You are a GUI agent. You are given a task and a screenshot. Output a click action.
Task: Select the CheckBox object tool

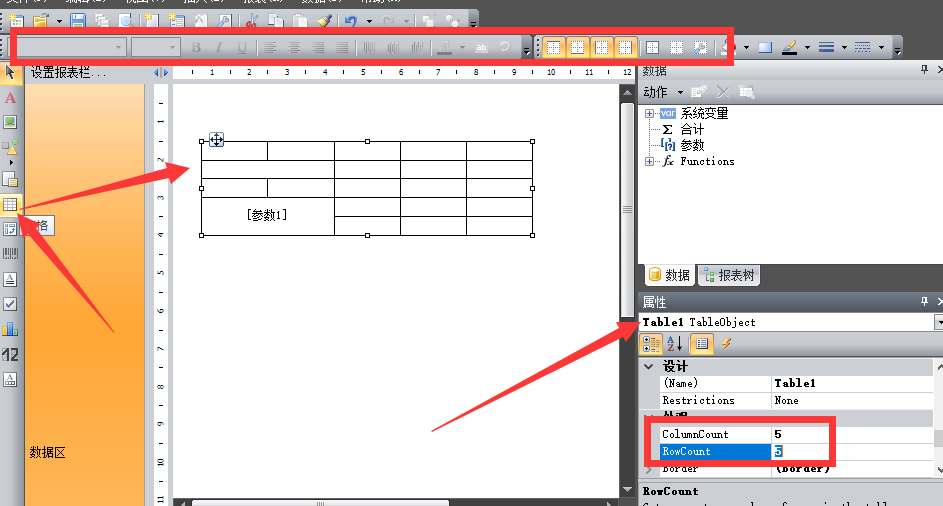10,304
